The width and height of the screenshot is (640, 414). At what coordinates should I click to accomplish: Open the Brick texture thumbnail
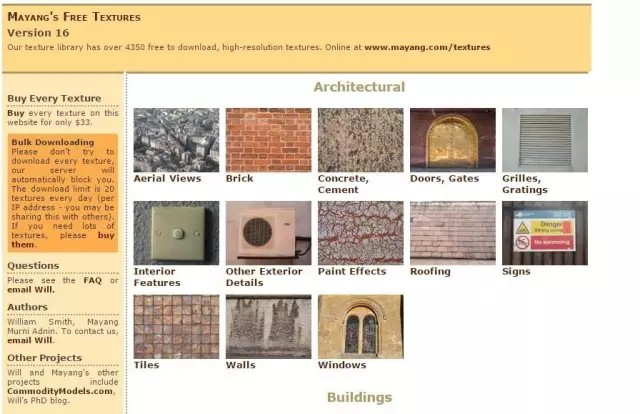pos(269,140)
